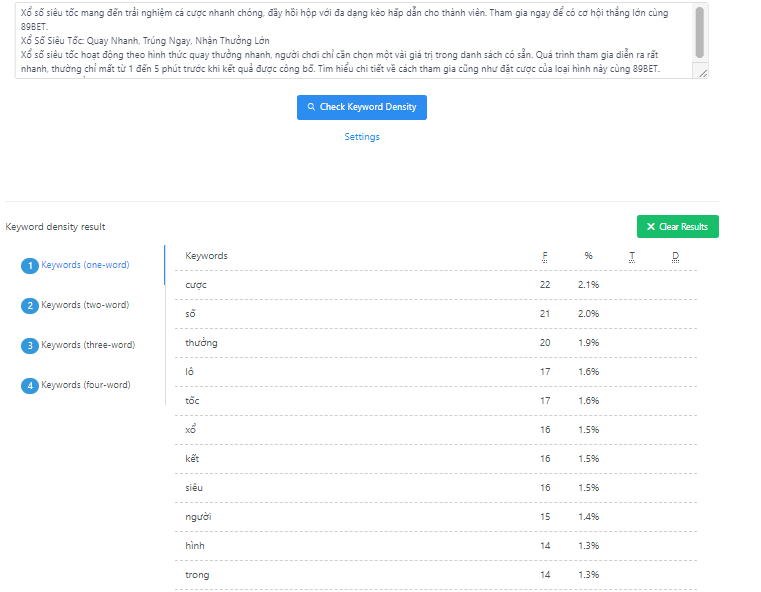Click the T column header

click(632, 256)
